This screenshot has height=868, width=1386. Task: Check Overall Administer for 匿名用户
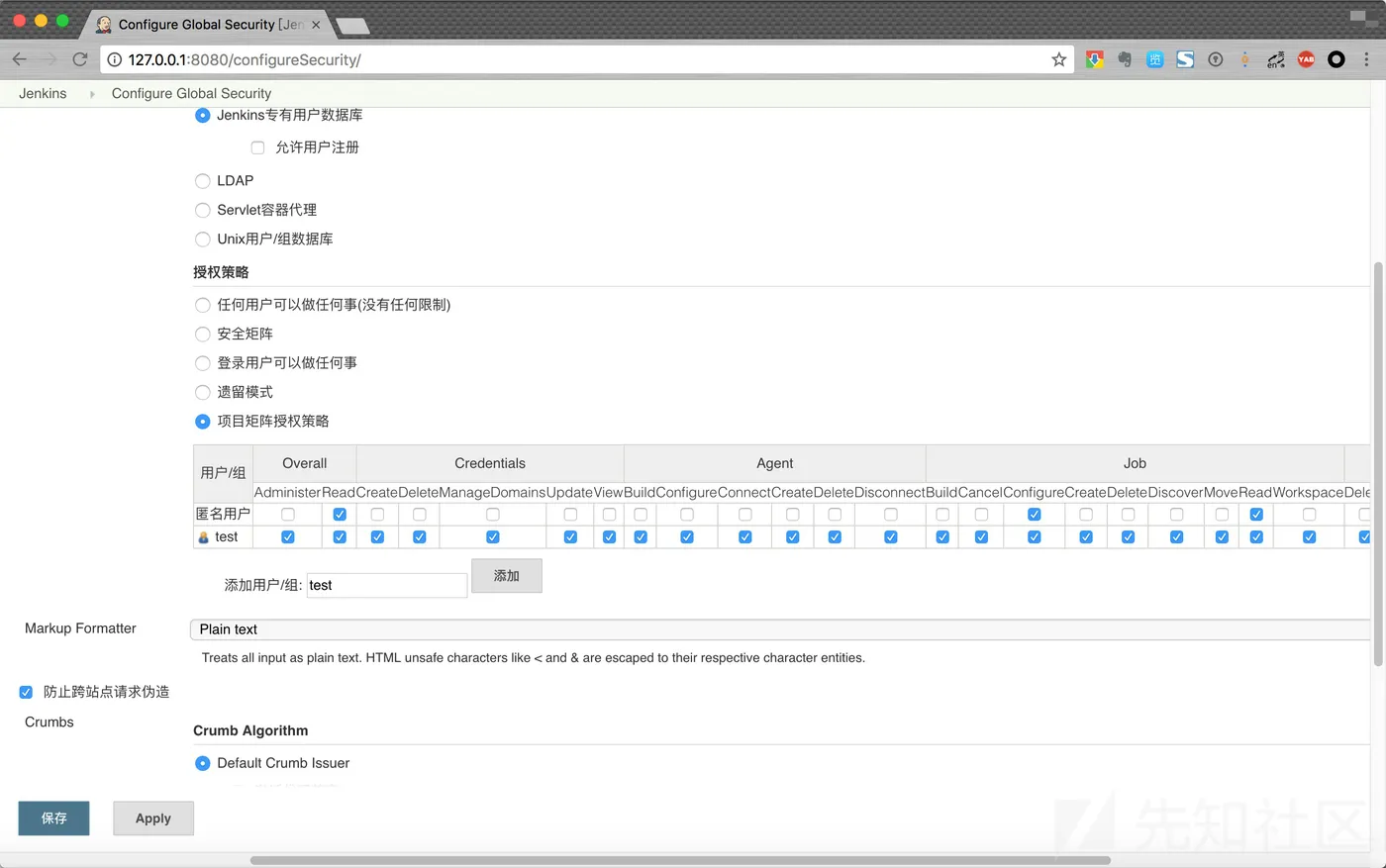[x=288, y=515]
